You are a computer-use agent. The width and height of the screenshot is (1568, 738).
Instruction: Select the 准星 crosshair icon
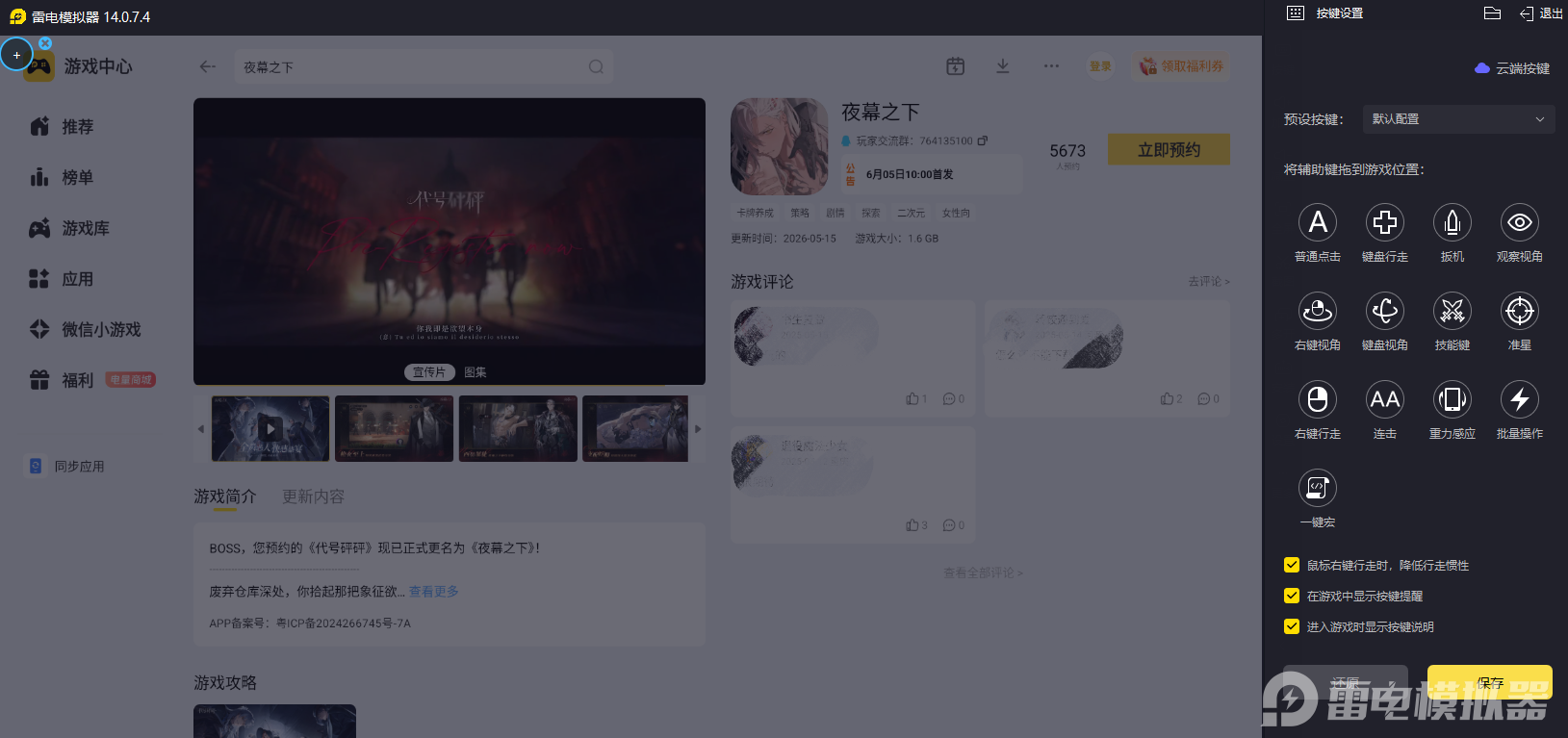(x=1520, y=311)
